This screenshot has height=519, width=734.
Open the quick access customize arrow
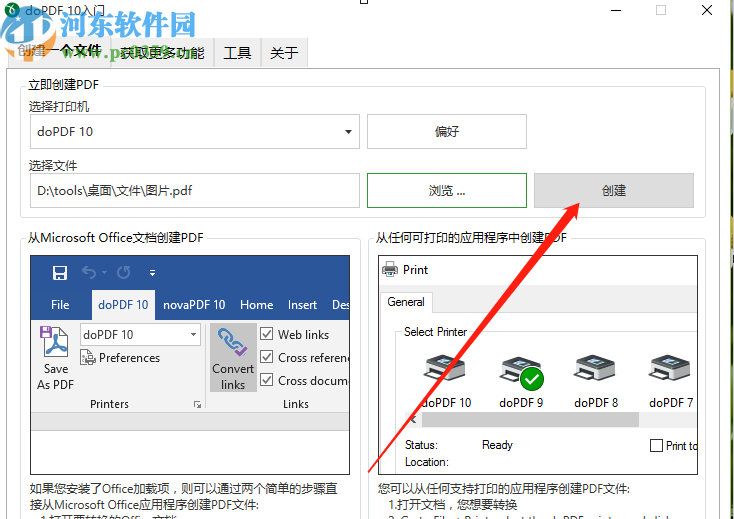coord(152,272)
